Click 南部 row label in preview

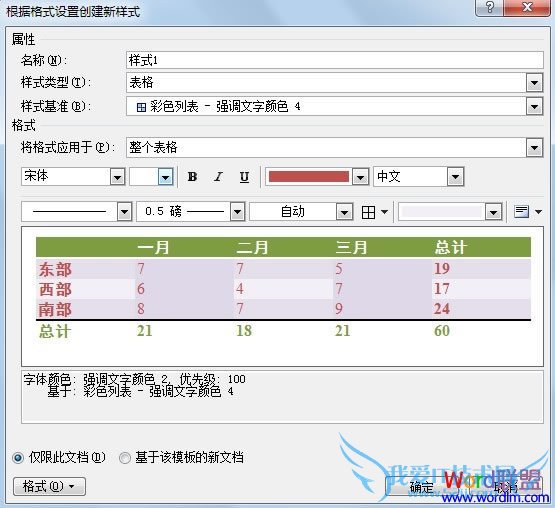(x=55, y=309)
